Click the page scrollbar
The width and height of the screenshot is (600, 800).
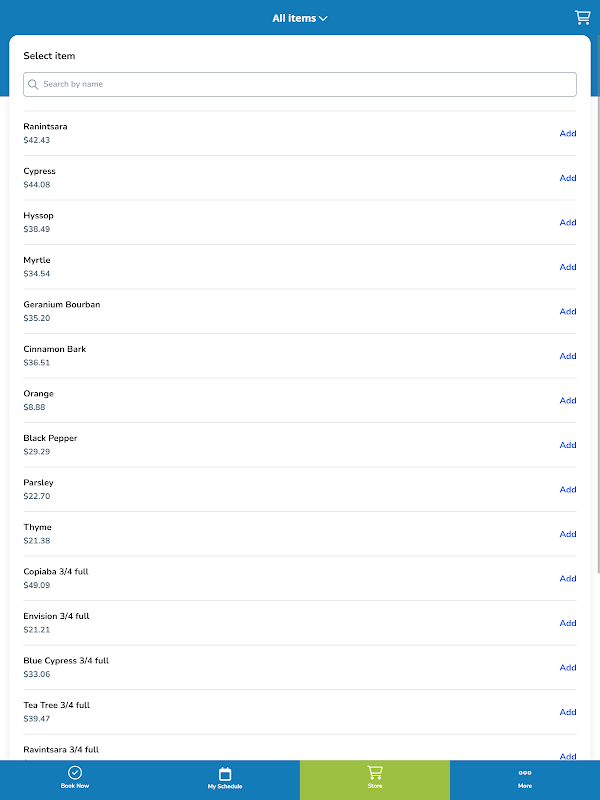tap(596, 300)
